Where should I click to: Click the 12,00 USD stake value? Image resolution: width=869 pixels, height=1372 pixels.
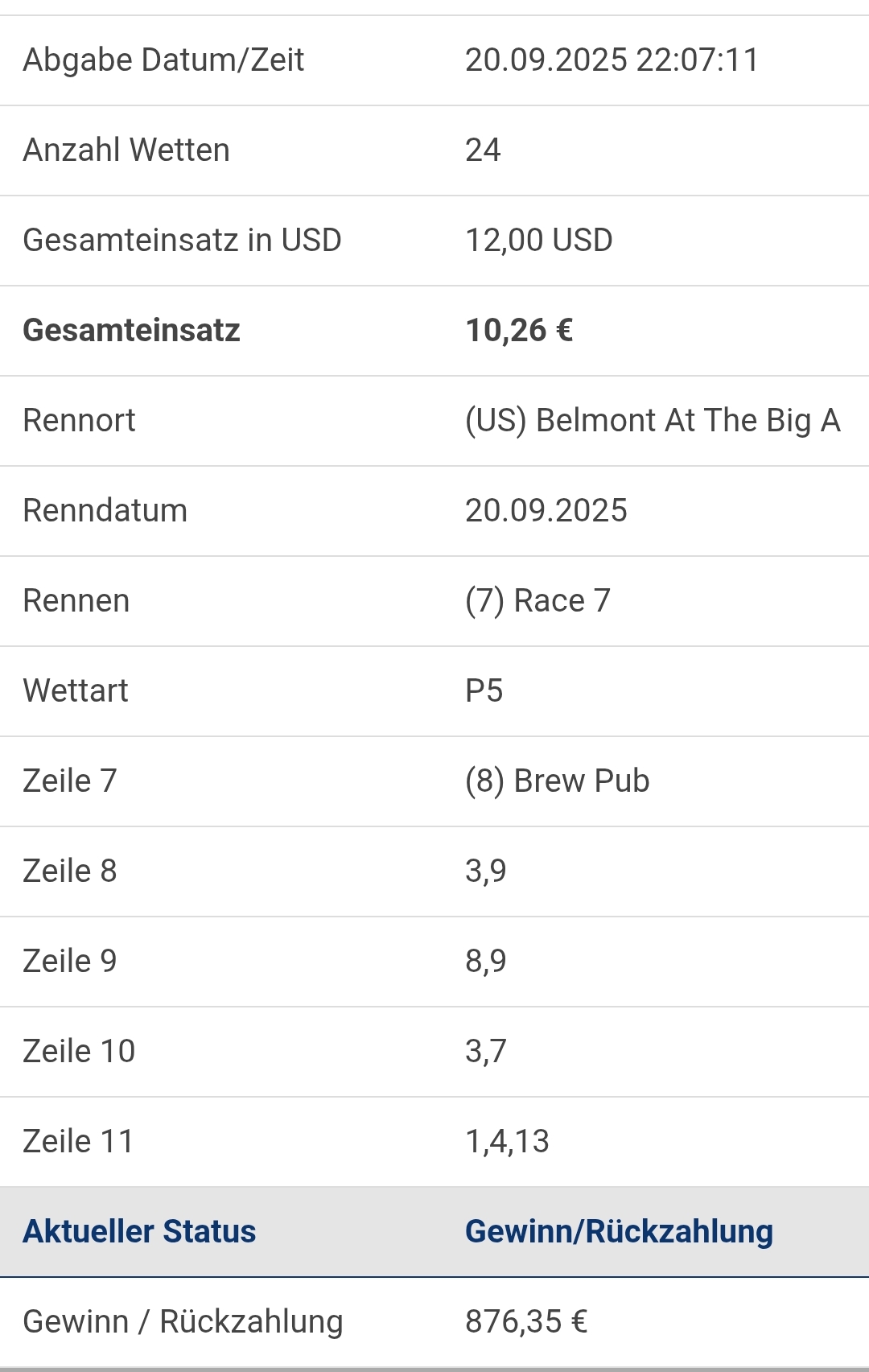click(539, 241)
